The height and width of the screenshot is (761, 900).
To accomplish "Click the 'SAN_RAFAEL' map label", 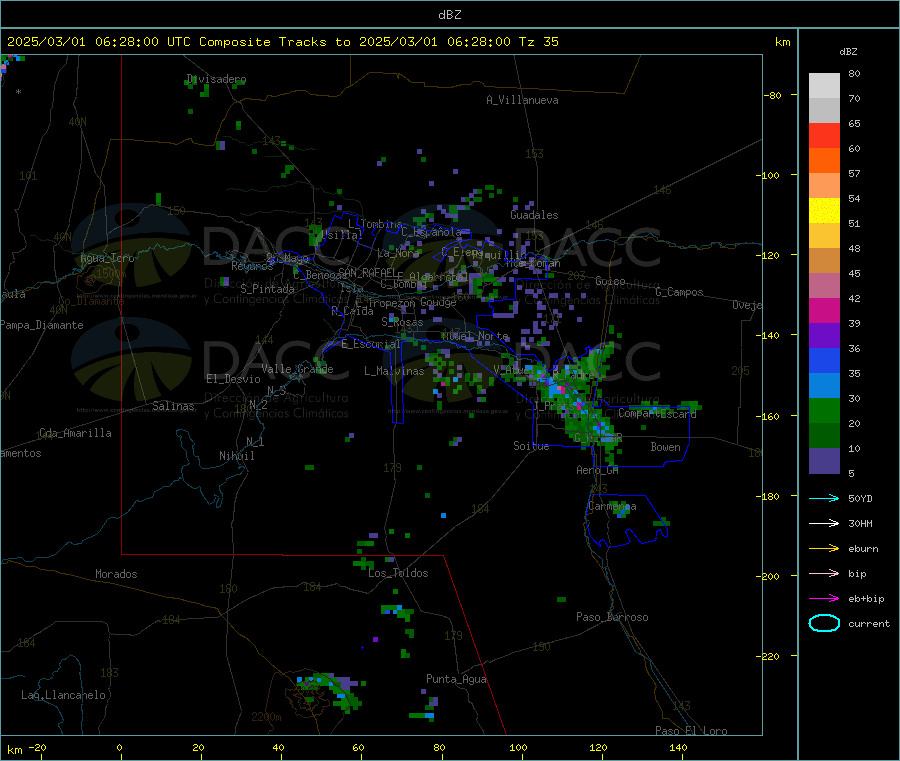I will click(x=367, y=272).
